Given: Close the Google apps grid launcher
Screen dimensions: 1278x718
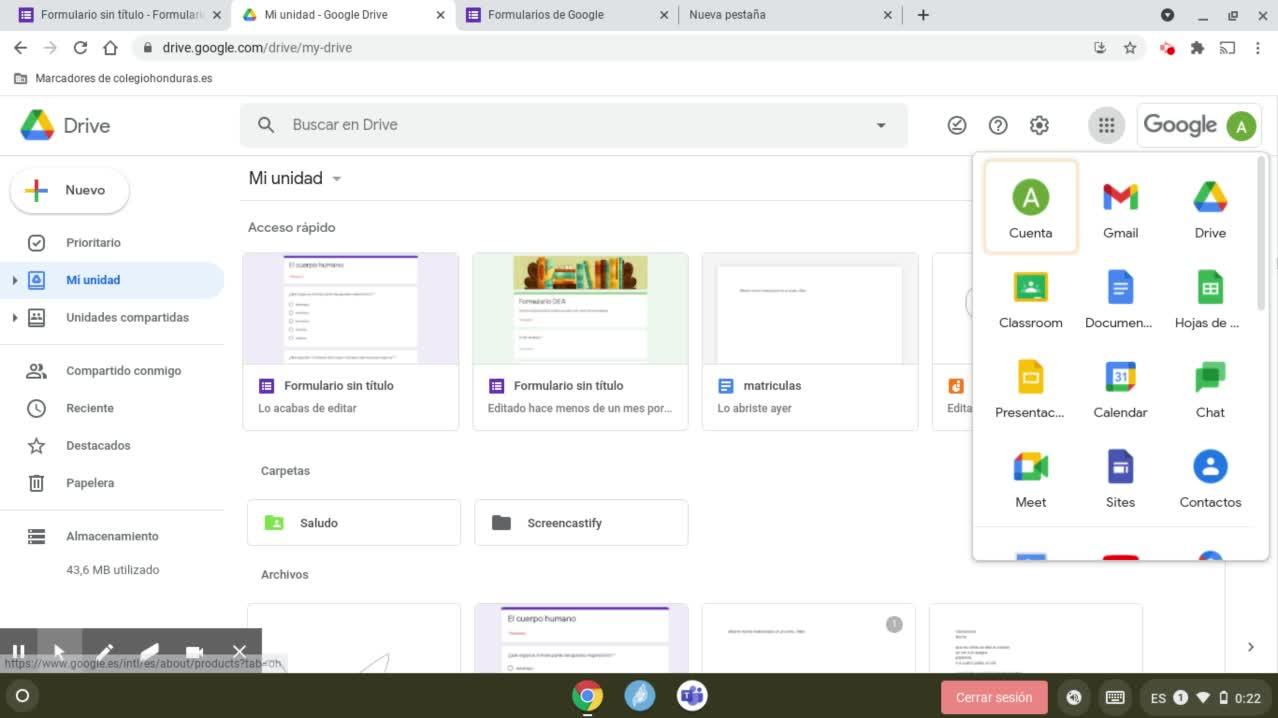Looking at the screenshot, I should click(1106, 125).
